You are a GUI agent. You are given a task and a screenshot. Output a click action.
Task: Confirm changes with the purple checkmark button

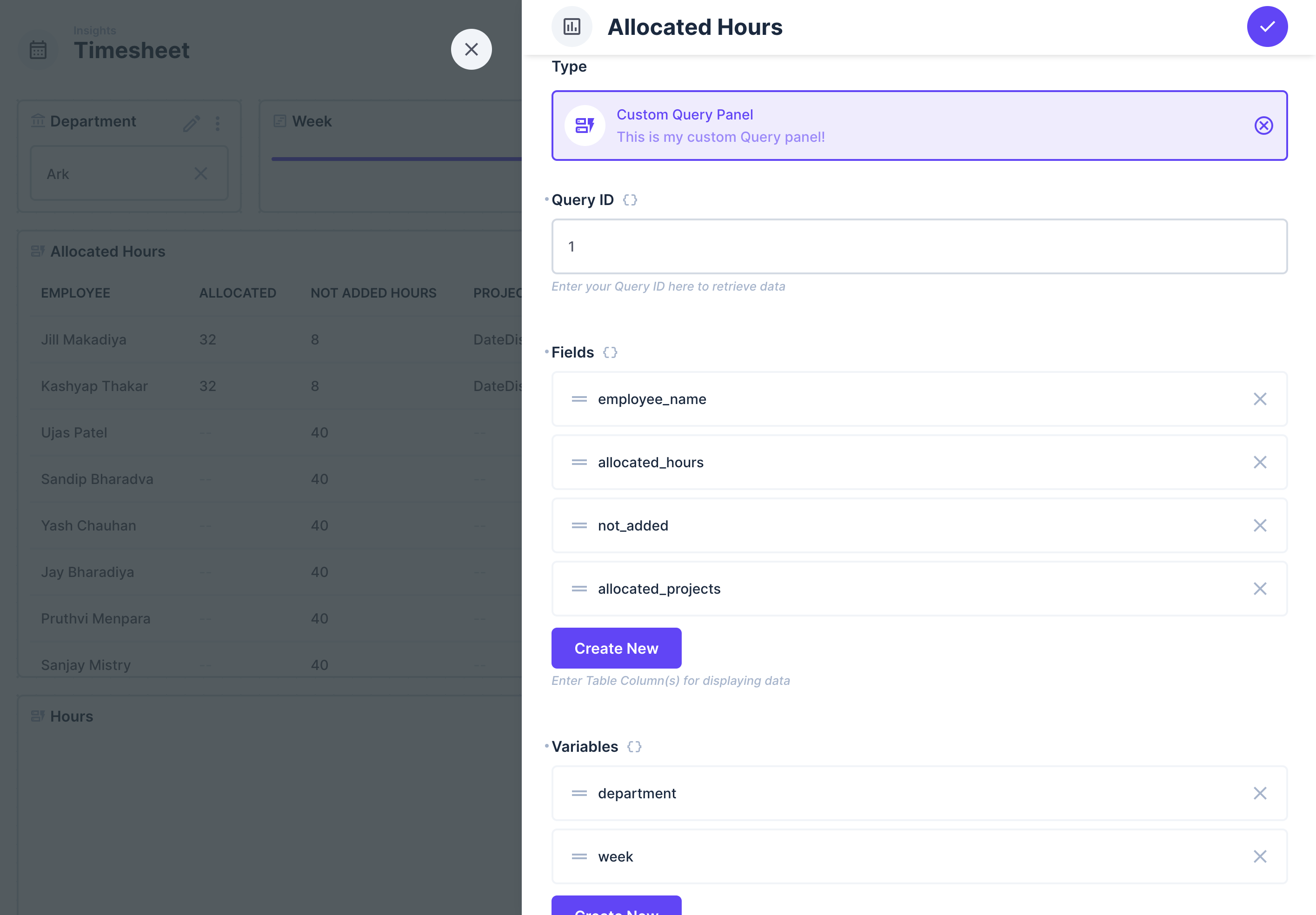[1267, 27]
